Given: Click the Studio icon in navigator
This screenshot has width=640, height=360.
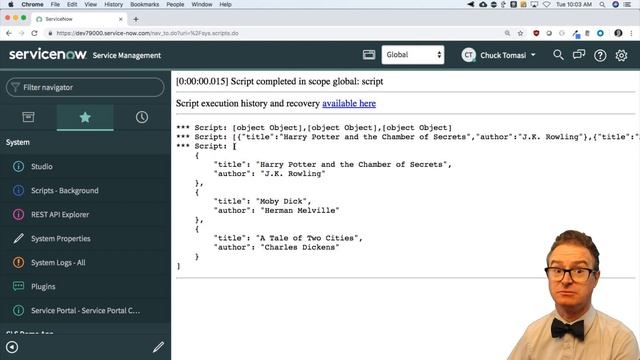Looking at the screenshot, I should [18, 167].
